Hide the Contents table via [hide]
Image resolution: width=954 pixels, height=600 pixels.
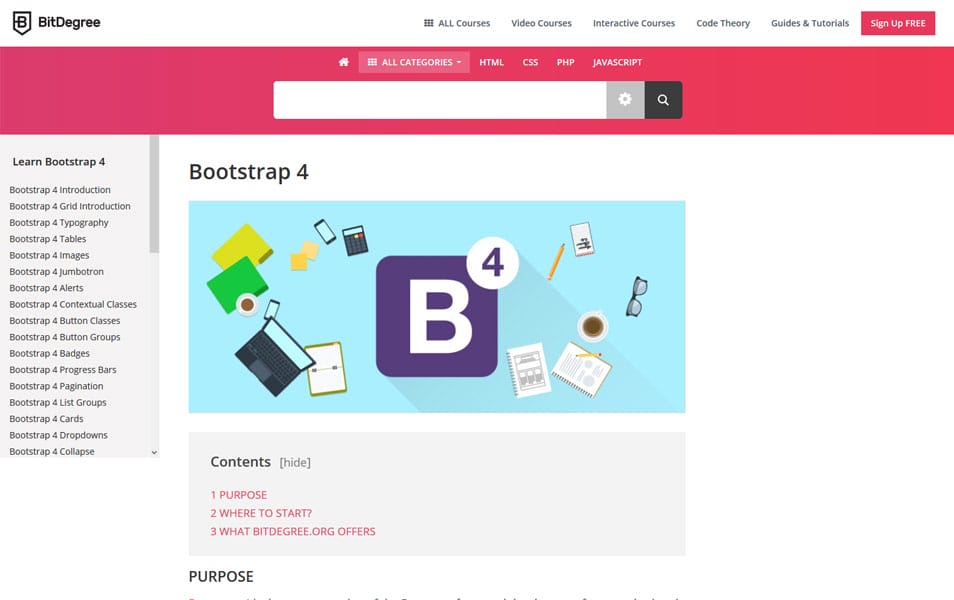(x=295, y=462)
